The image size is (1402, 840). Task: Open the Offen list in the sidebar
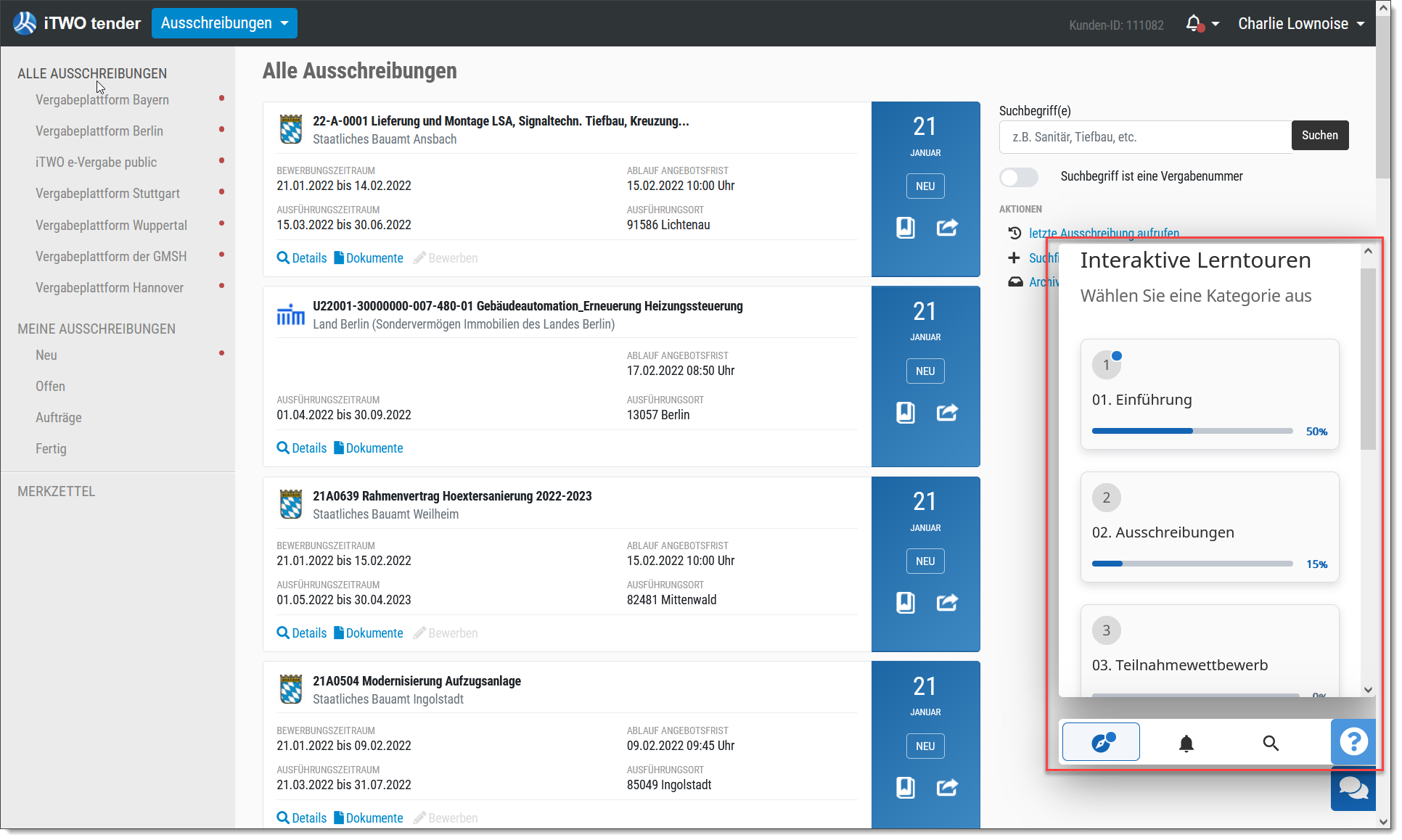[50, 386]
